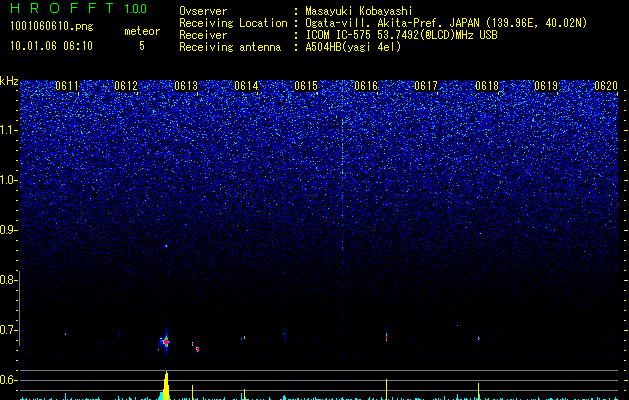This screenshot has height=400, width=629.
Task: Click the 0619 time marker
Action: click(x=546, y=86)
